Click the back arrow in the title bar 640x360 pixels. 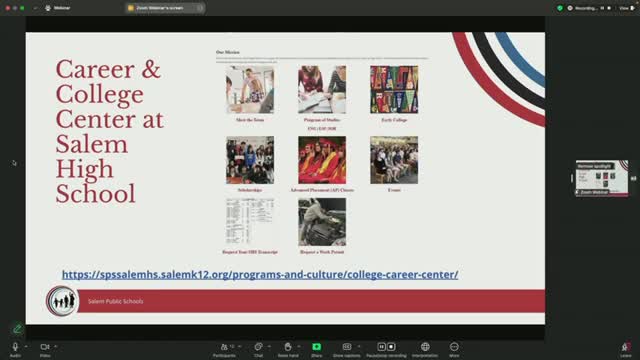tap(36, 8)
